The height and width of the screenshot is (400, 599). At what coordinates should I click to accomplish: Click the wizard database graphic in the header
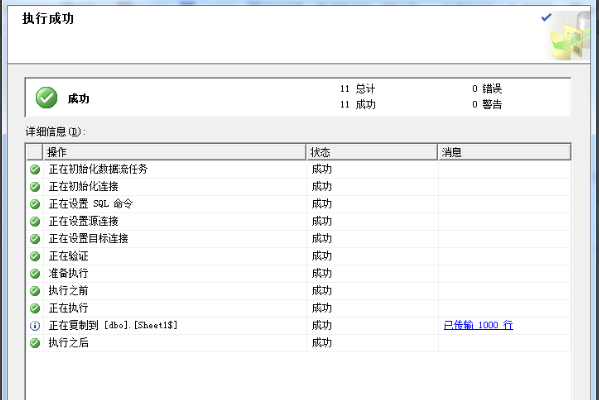pyautogui.click(x=570, y=36)
